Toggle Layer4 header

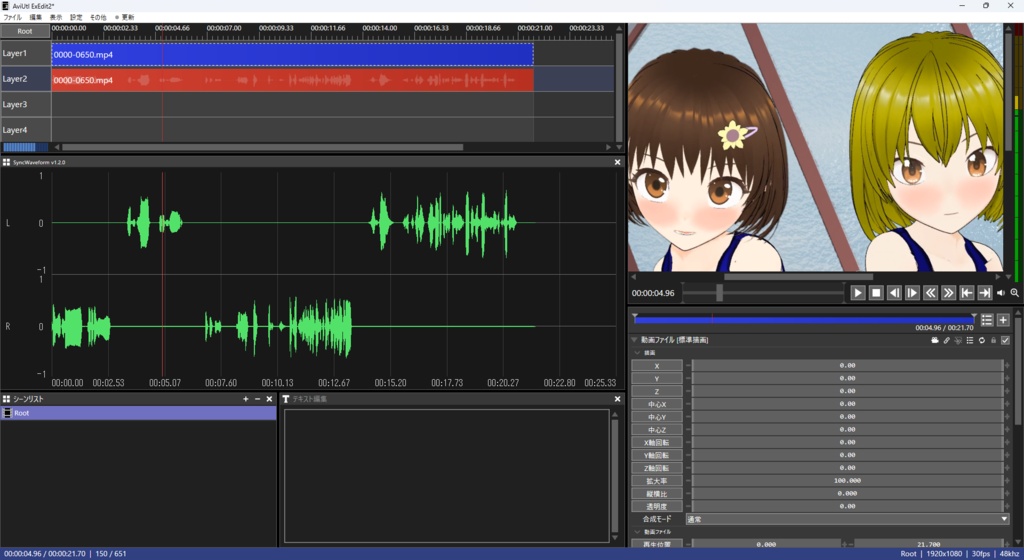[25, 129]
